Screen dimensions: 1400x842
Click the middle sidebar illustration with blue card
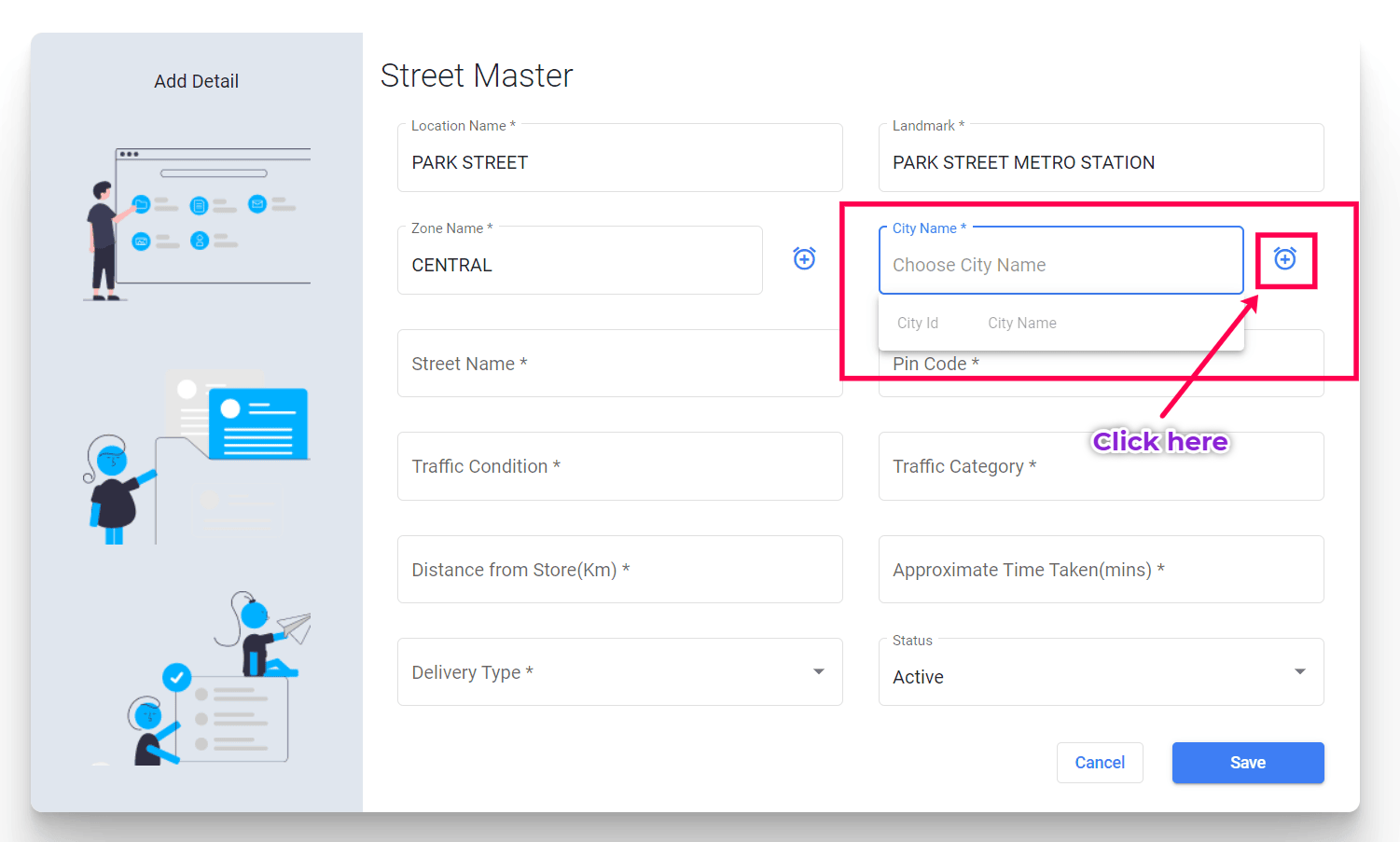click(x=198, y=457)
